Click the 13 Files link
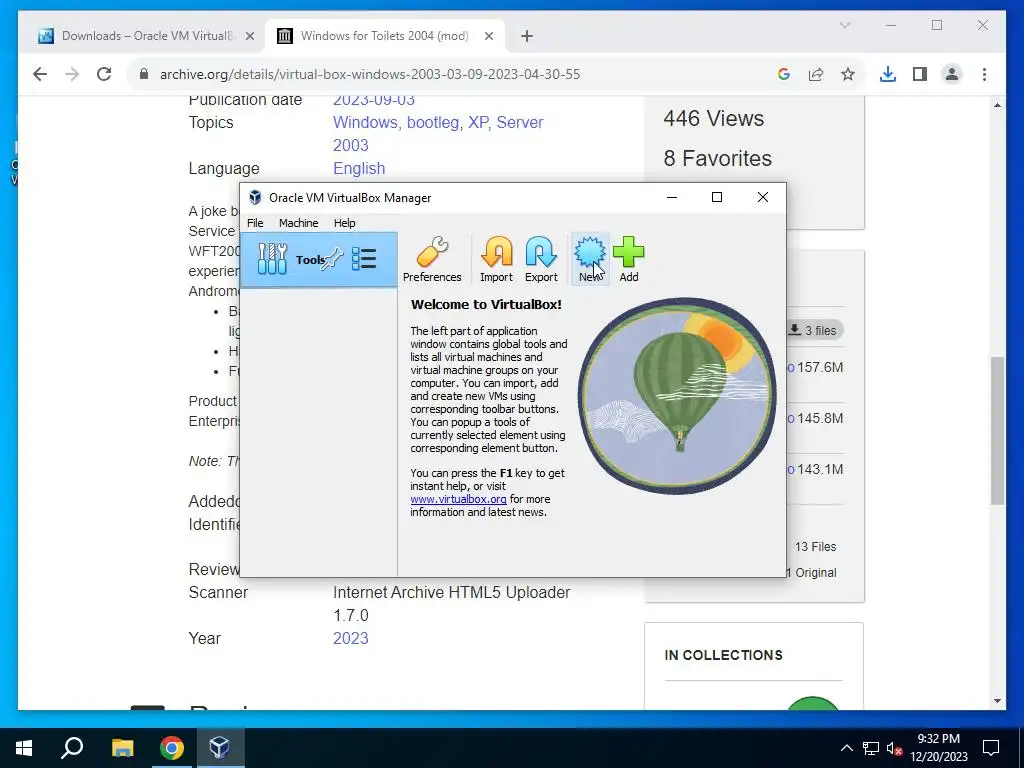 pyautogui.click(x=815, y=547)
